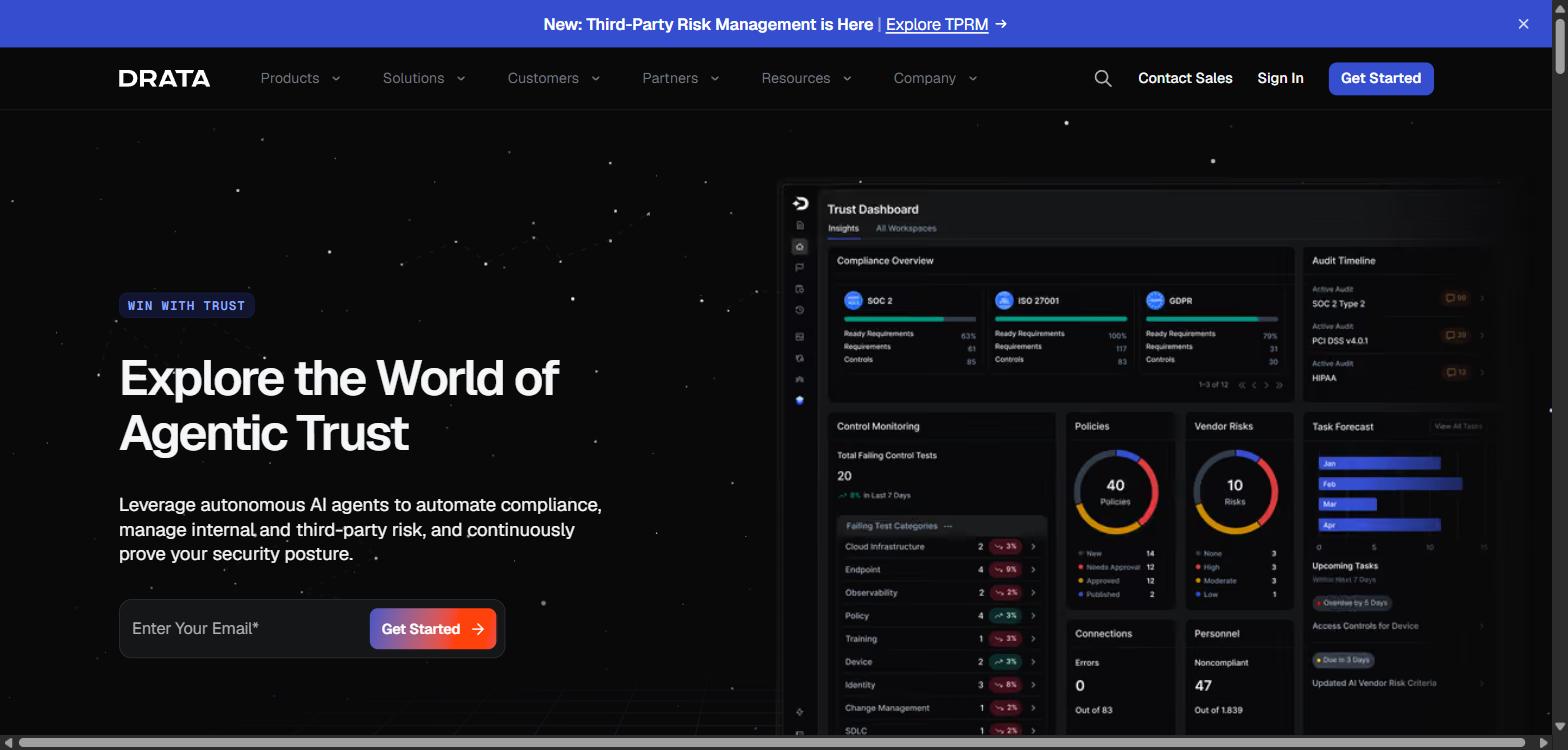Viewport: 1568px width, 750px height.
Task: Click the SOC 2 readiness progress bar
Action: [x=910, y=319]
